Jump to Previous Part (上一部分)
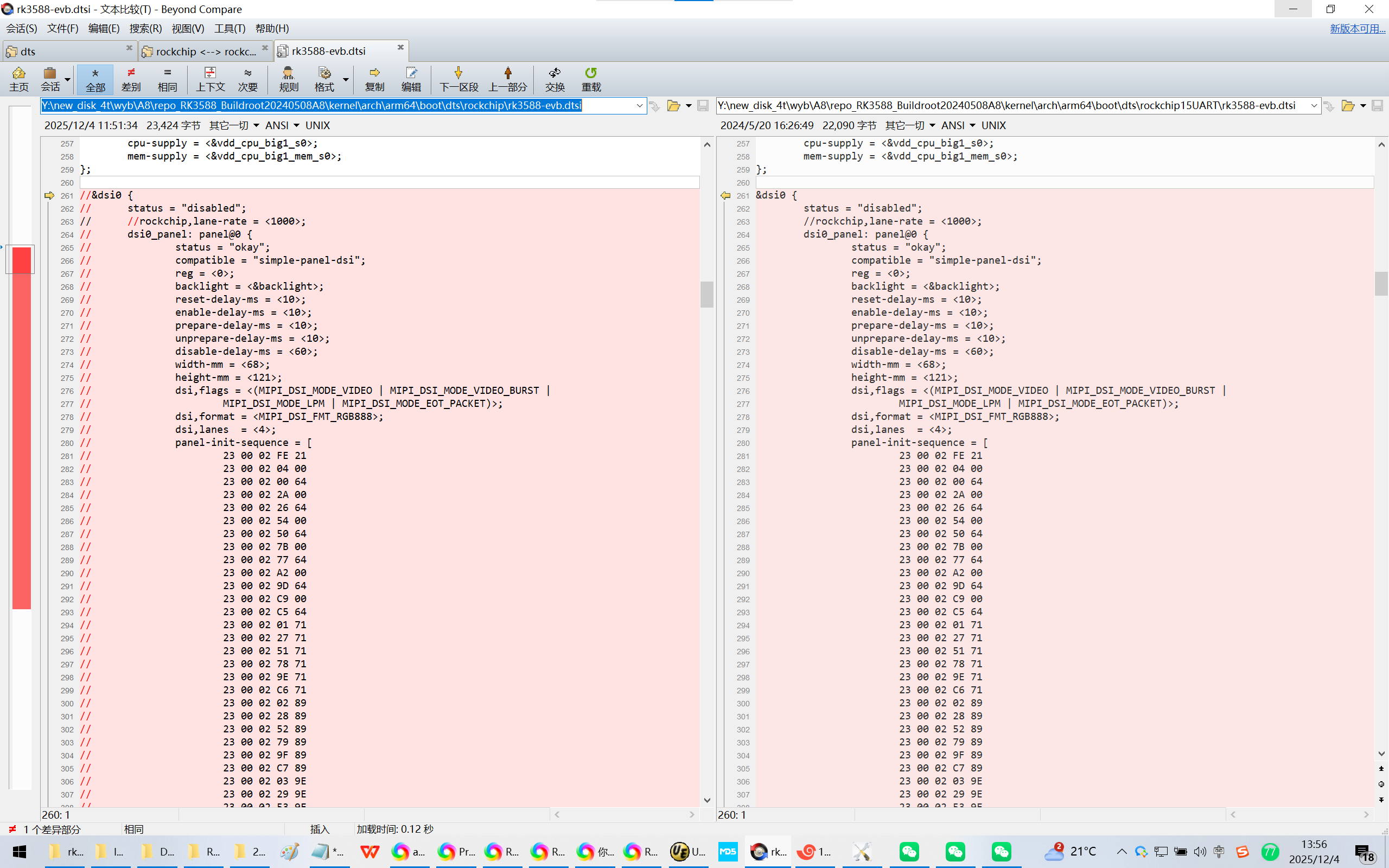Viewport: 1389px width, 868px height. [x=507, y=79]
